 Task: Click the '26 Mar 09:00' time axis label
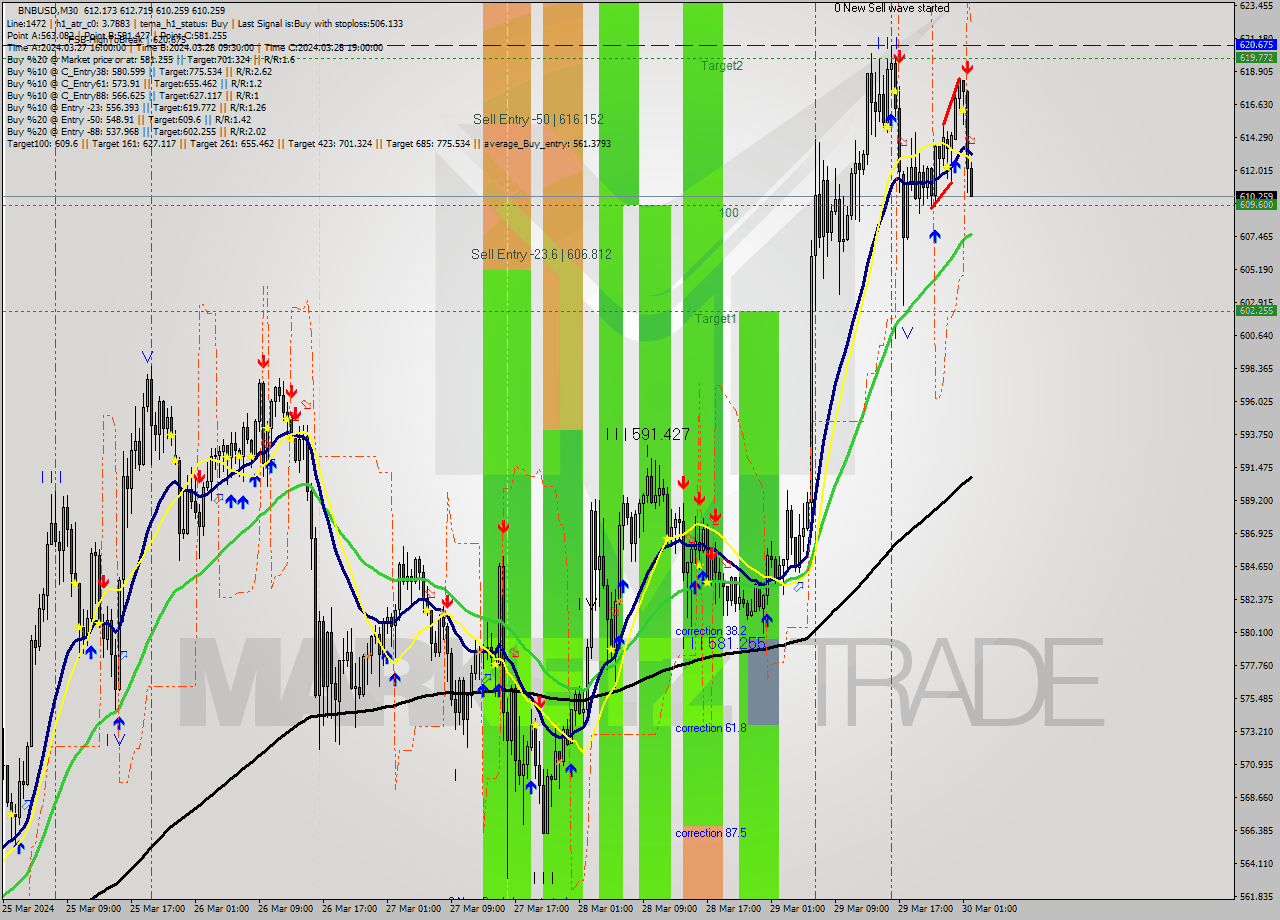coord(284,909)
